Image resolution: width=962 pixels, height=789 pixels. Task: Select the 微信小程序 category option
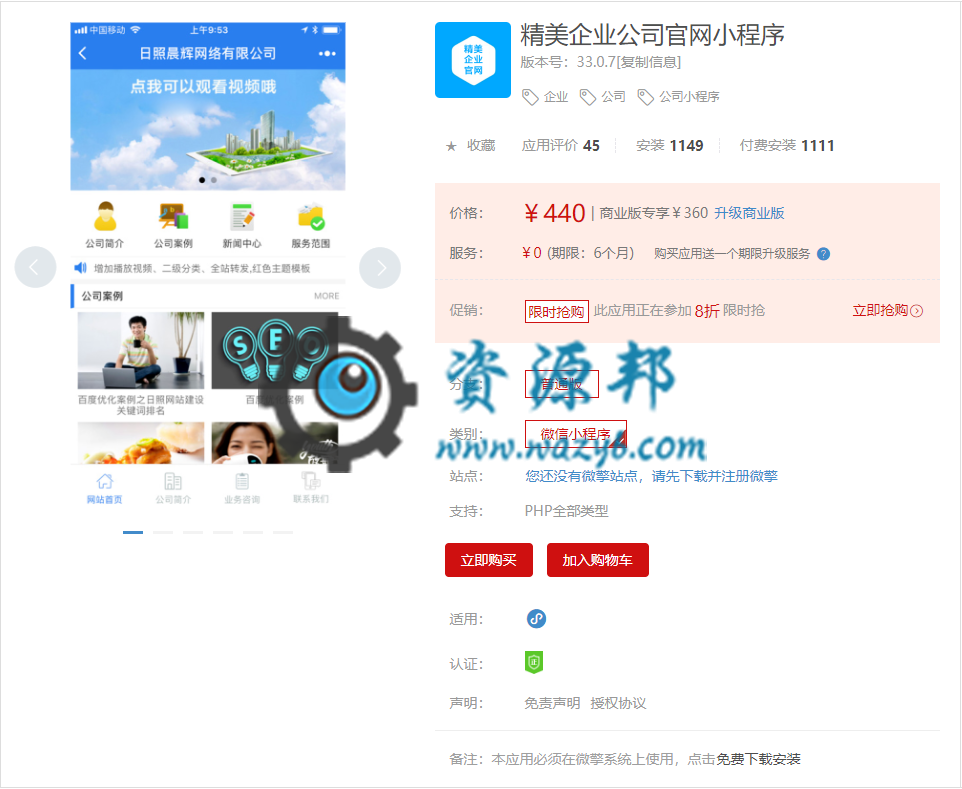point(575,434)
